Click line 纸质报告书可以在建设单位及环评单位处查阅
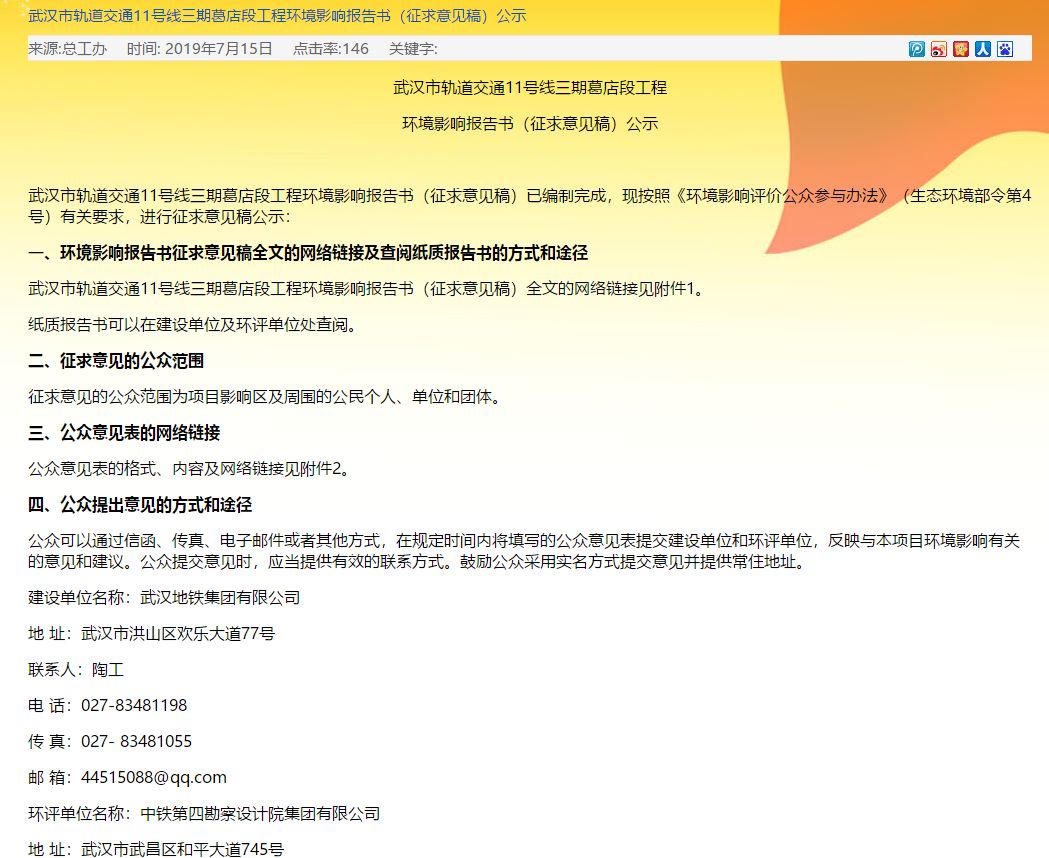 click(x=195, y=325)
